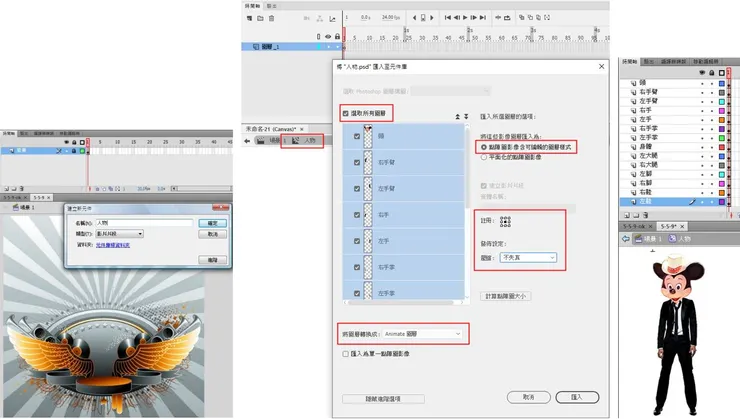
Task: Click the library root folder link
Action: point(113,245)
